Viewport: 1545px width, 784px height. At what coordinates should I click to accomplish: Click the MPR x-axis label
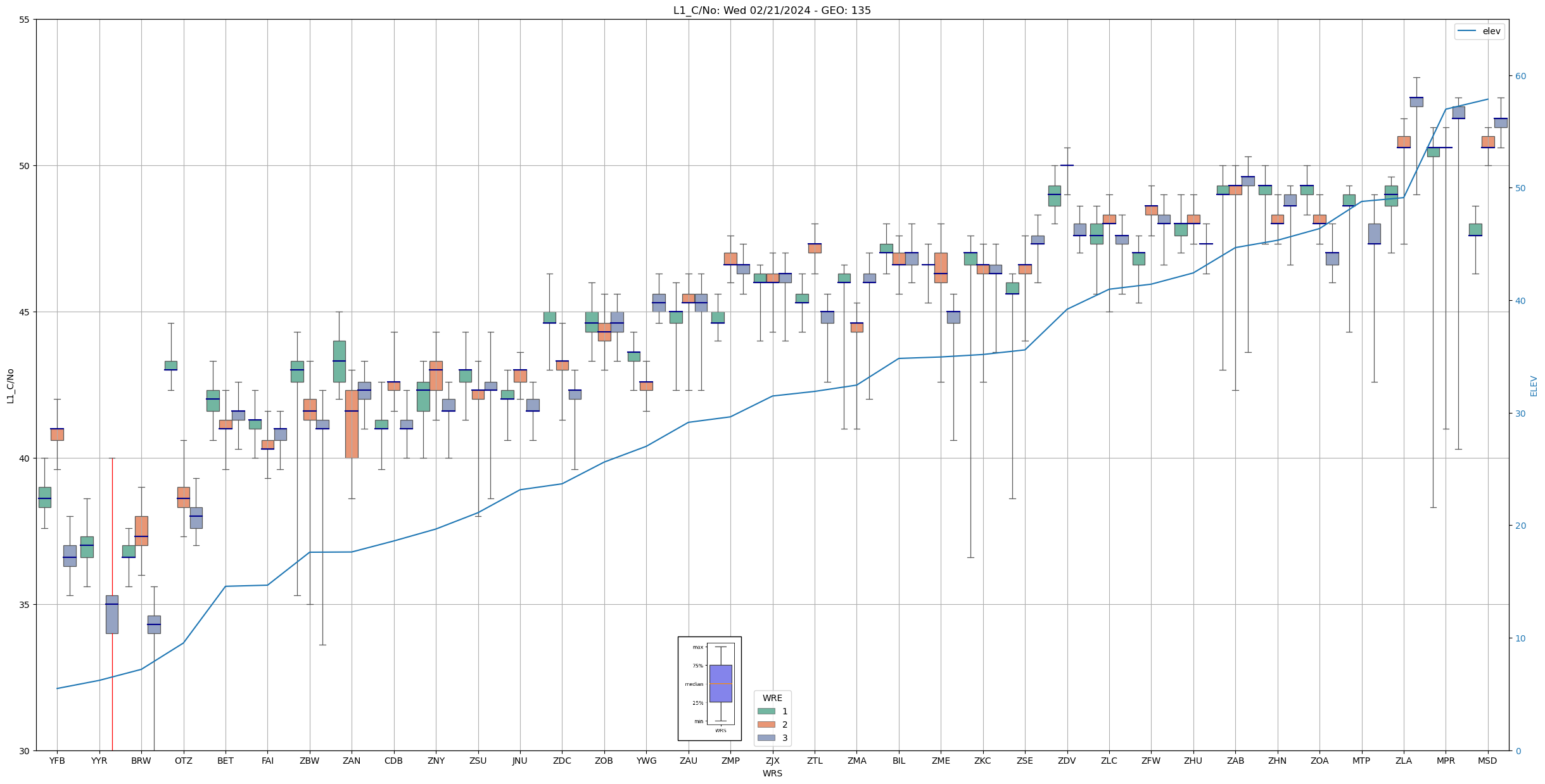click(x=1446, y=761)
